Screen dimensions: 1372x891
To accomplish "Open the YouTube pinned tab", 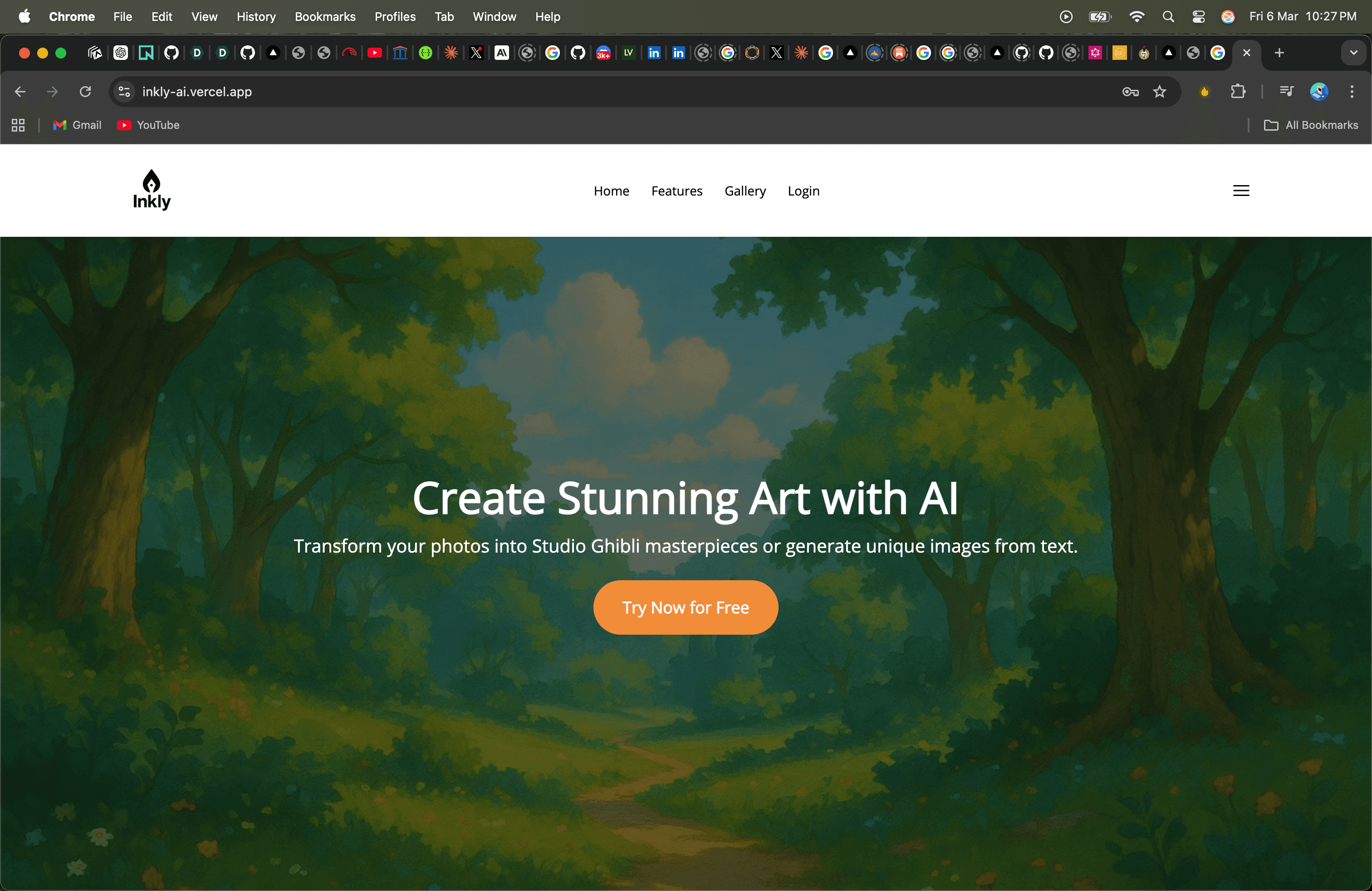I will point(374,53).
